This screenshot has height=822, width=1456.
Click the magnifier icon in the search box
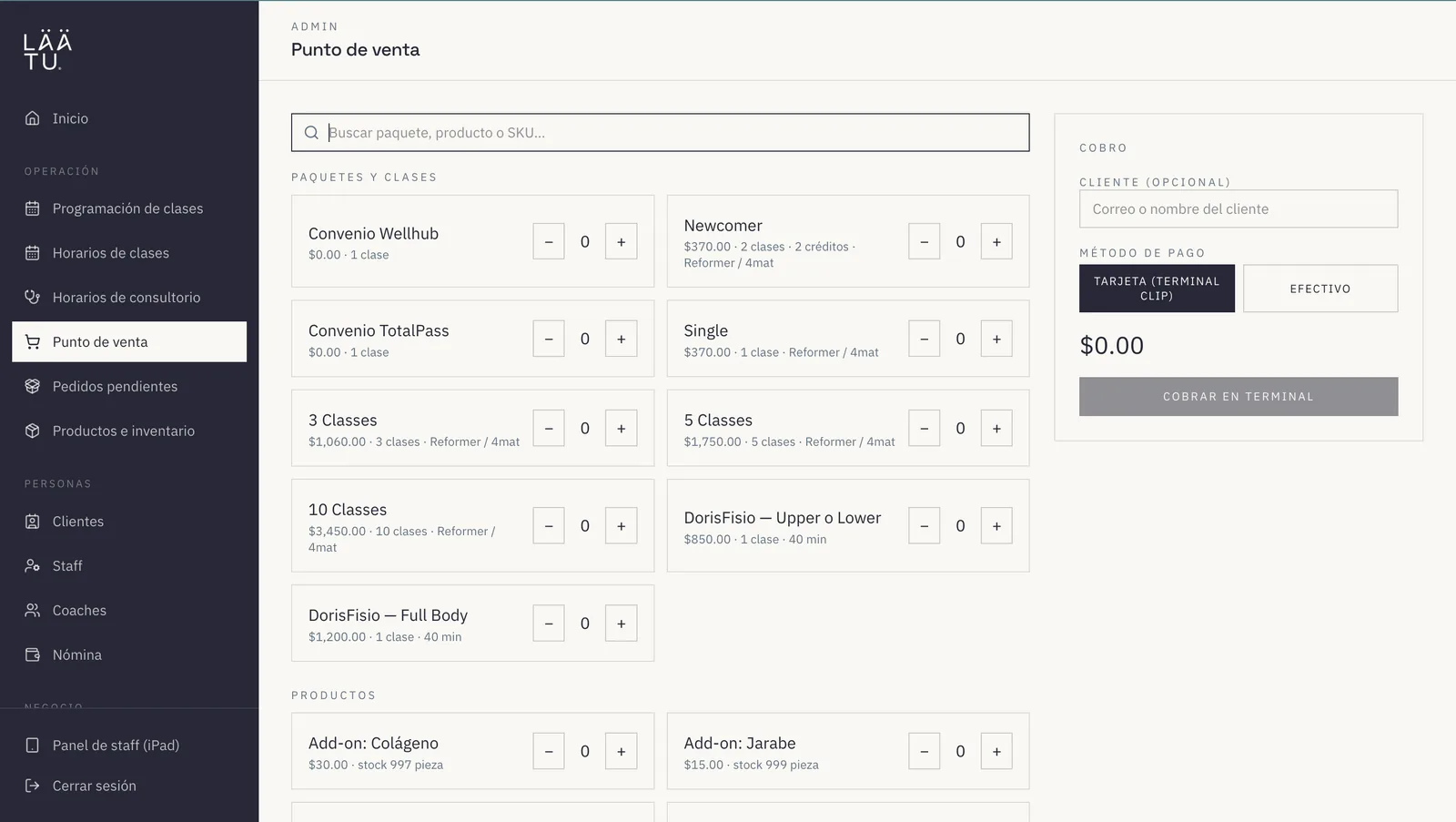311,133
